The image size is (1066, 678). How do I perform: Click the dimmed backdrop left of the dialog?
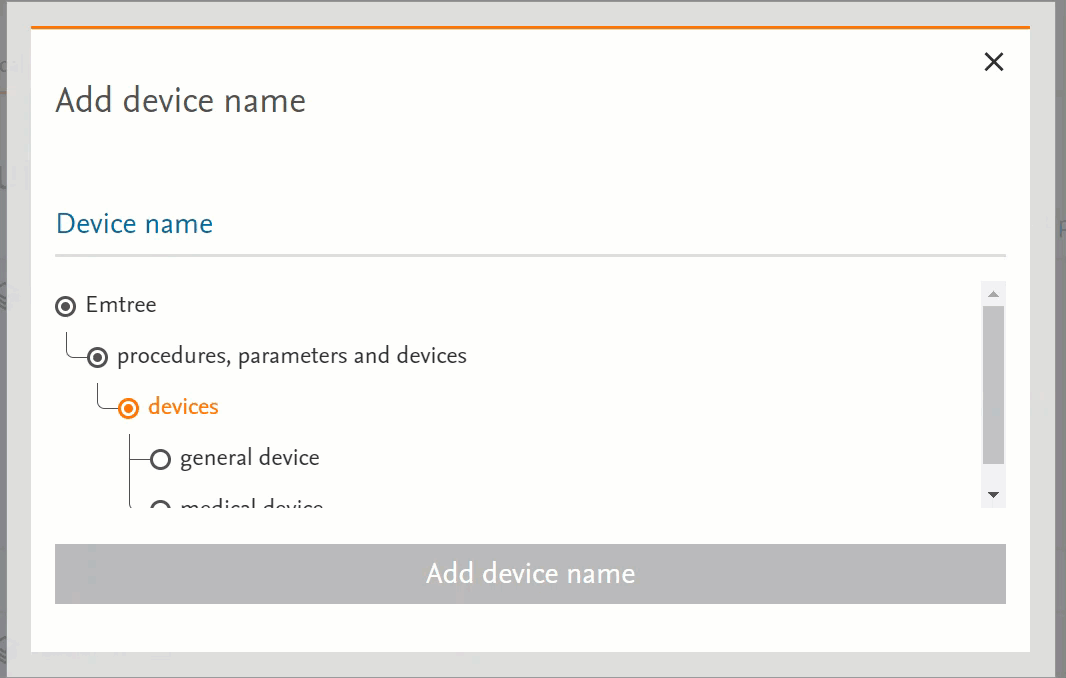click(14, 400)
